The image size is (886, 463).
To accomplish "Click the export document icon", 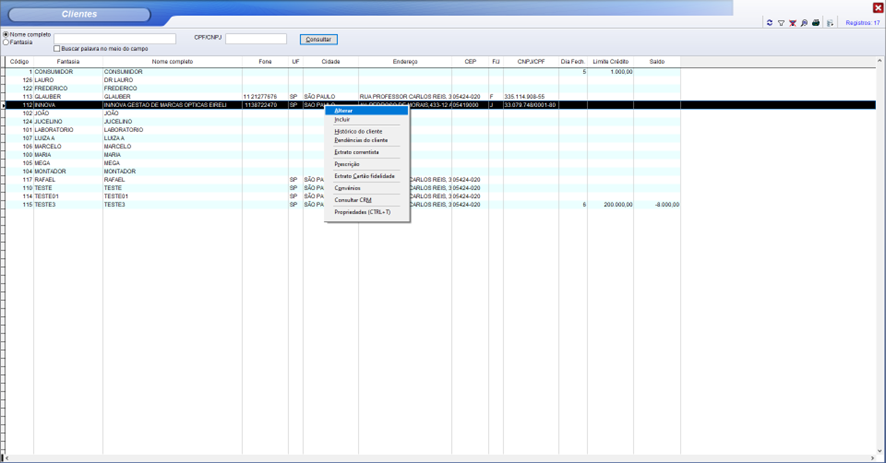I will pos(830,22).
